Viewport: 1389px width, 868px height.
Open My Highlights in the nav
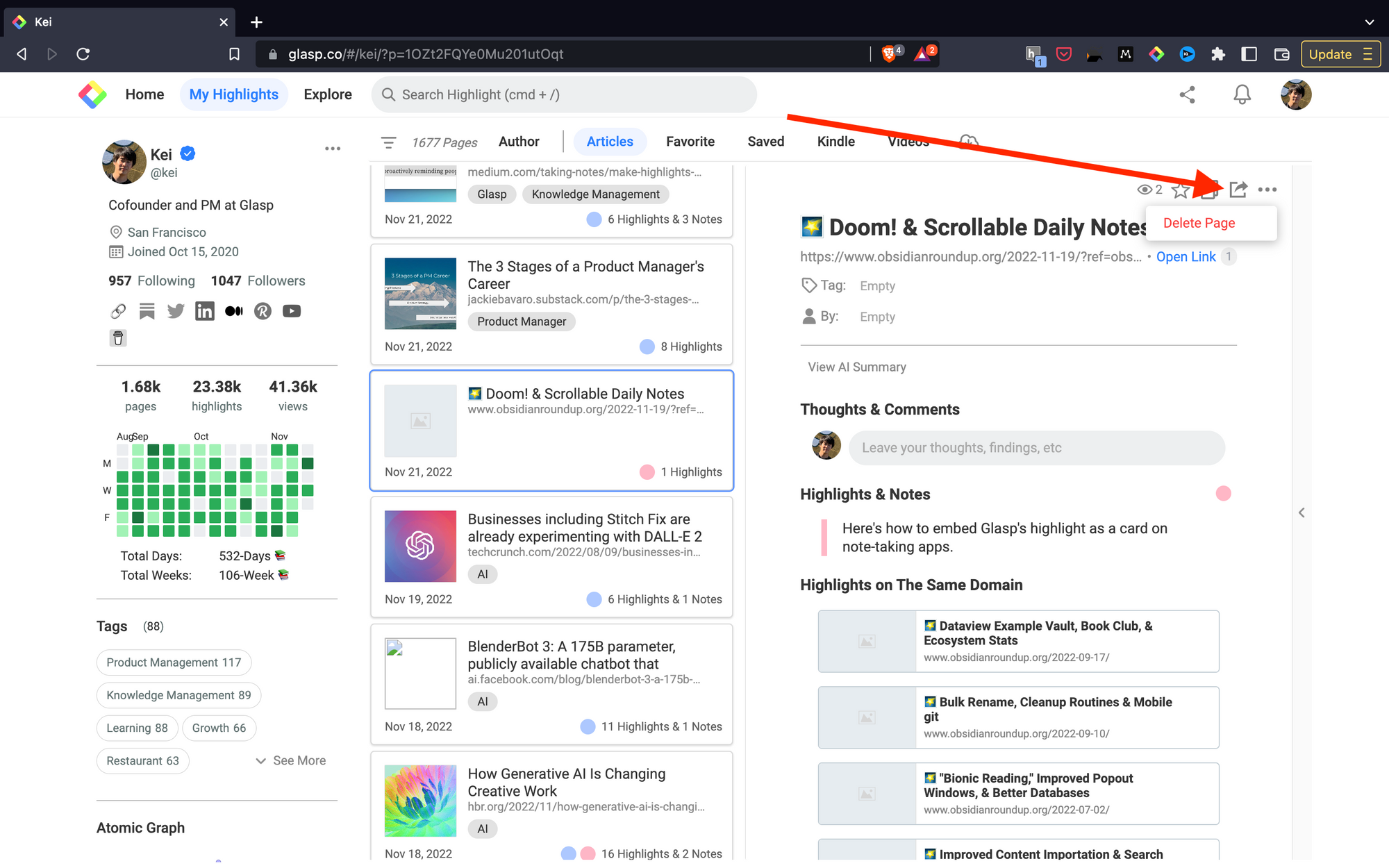point(234,94)
